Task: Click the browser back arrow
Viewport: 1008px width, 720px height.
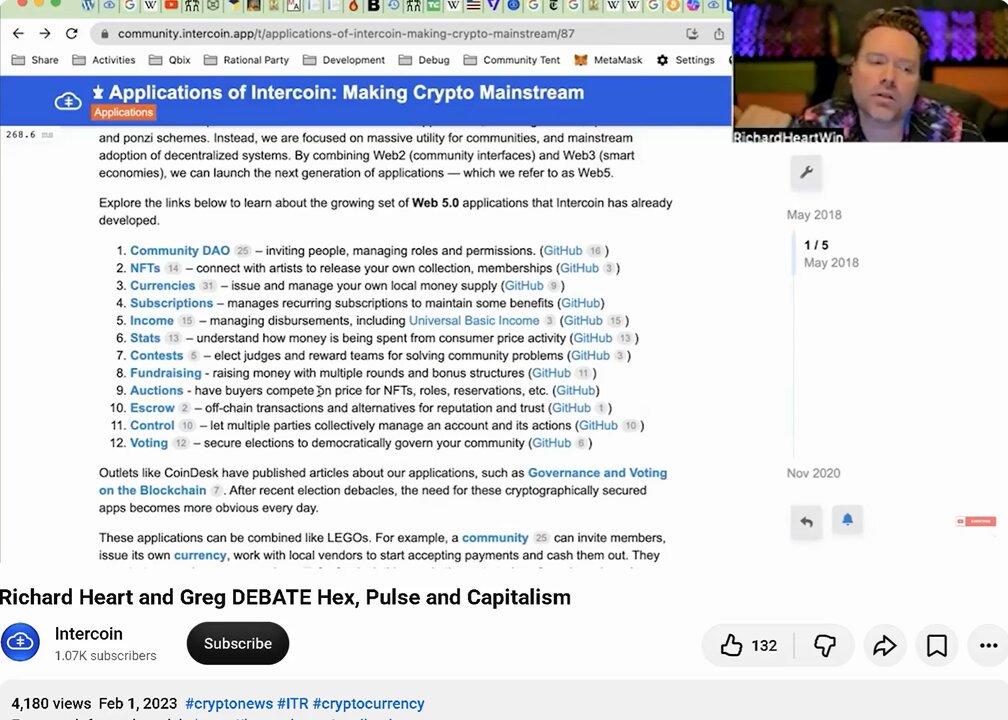Action: click(18, 33)
